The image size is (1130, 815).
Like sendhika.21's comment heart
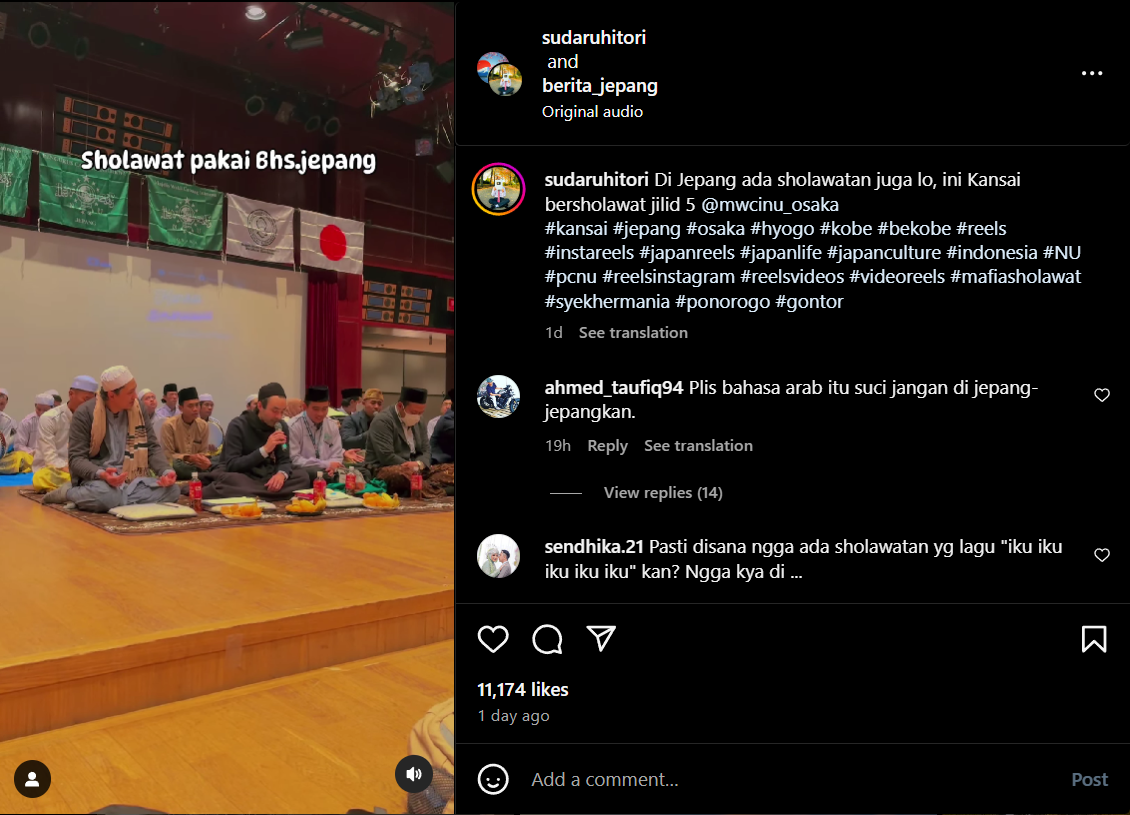(x=1102, y=555)
